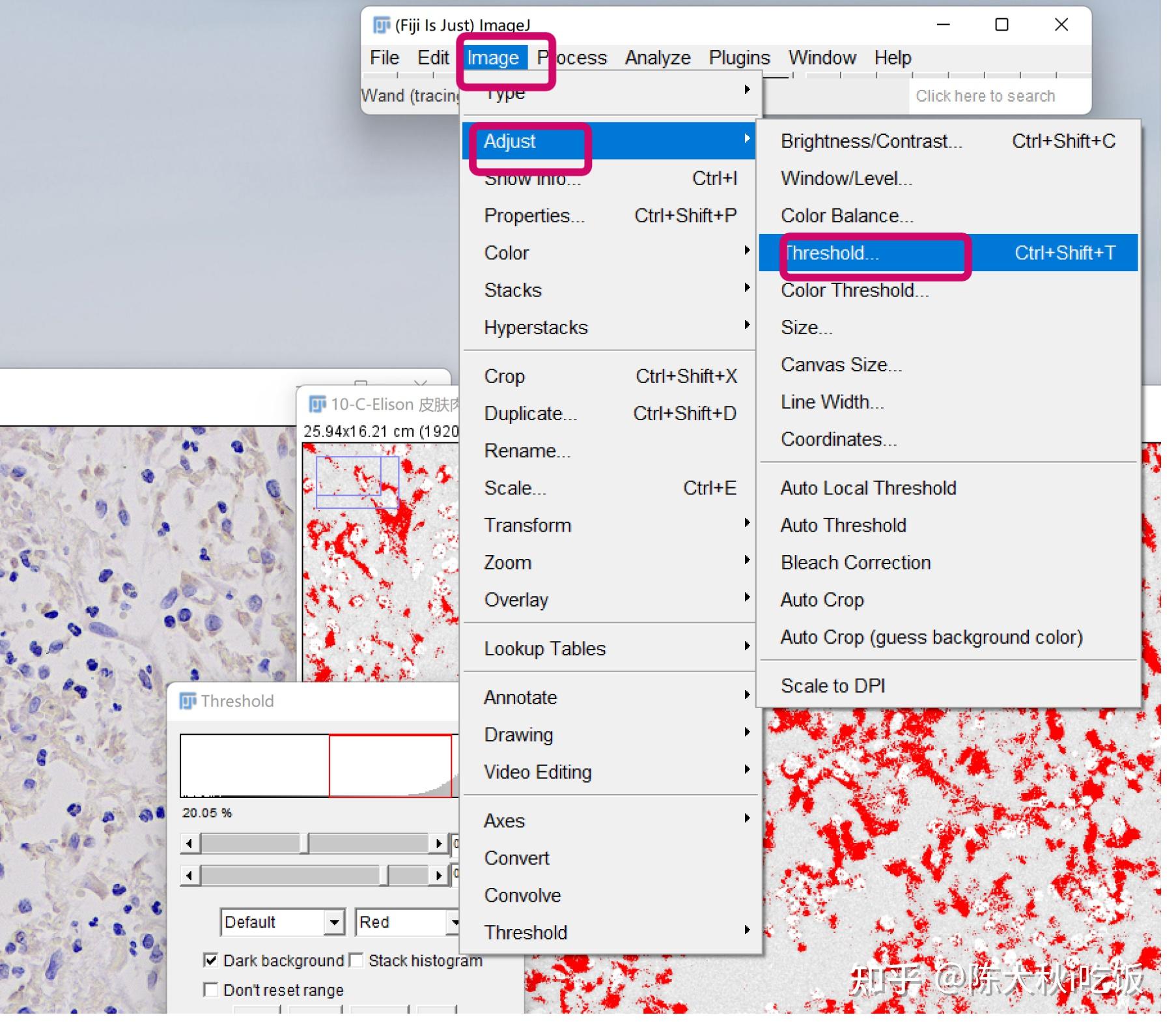Screen dimensions: 1176x1028
Task: Click the upper threshold slider thumb
Action: (x=304, y=844)
